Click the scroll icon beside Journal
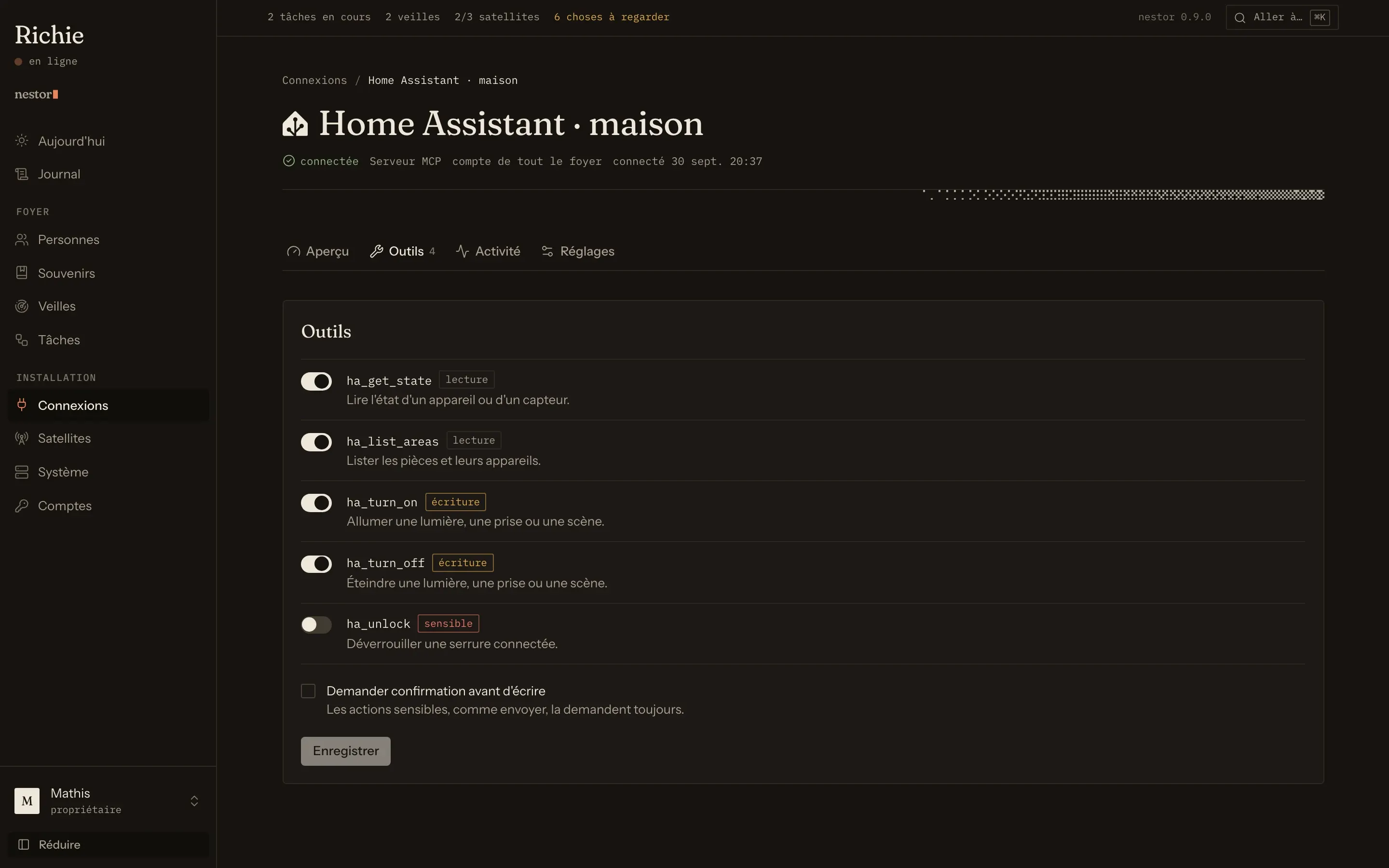 [x=22, y=174]
